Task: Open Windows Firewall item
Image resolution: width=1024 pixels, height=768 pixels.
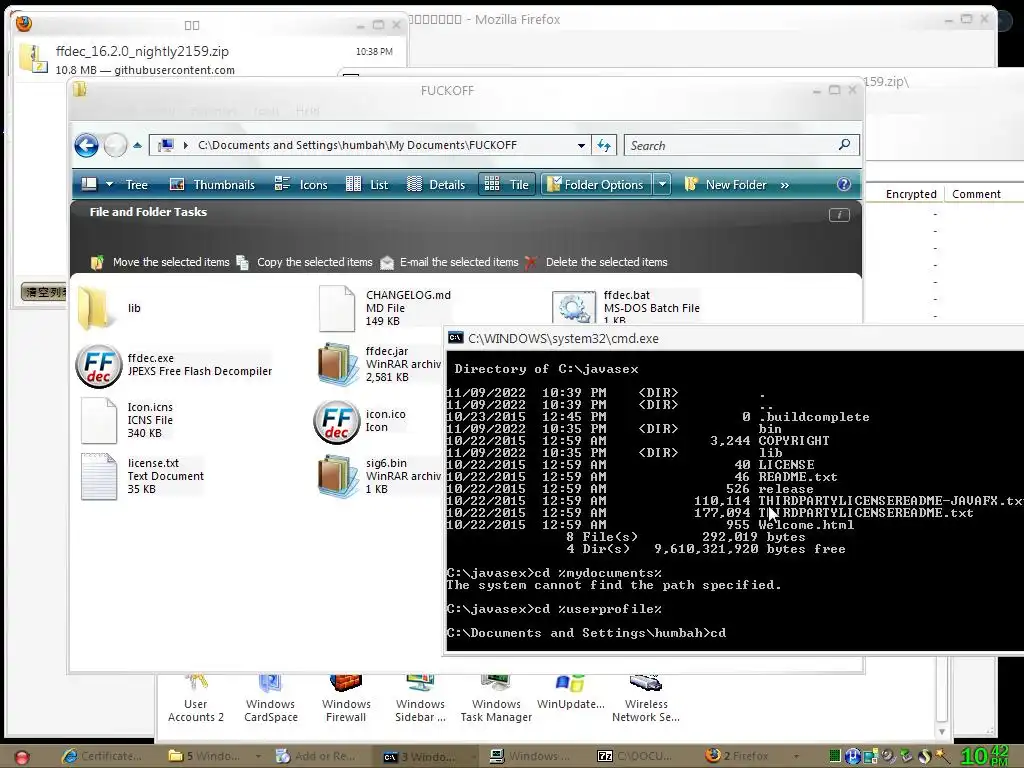Action: point(346,699)
